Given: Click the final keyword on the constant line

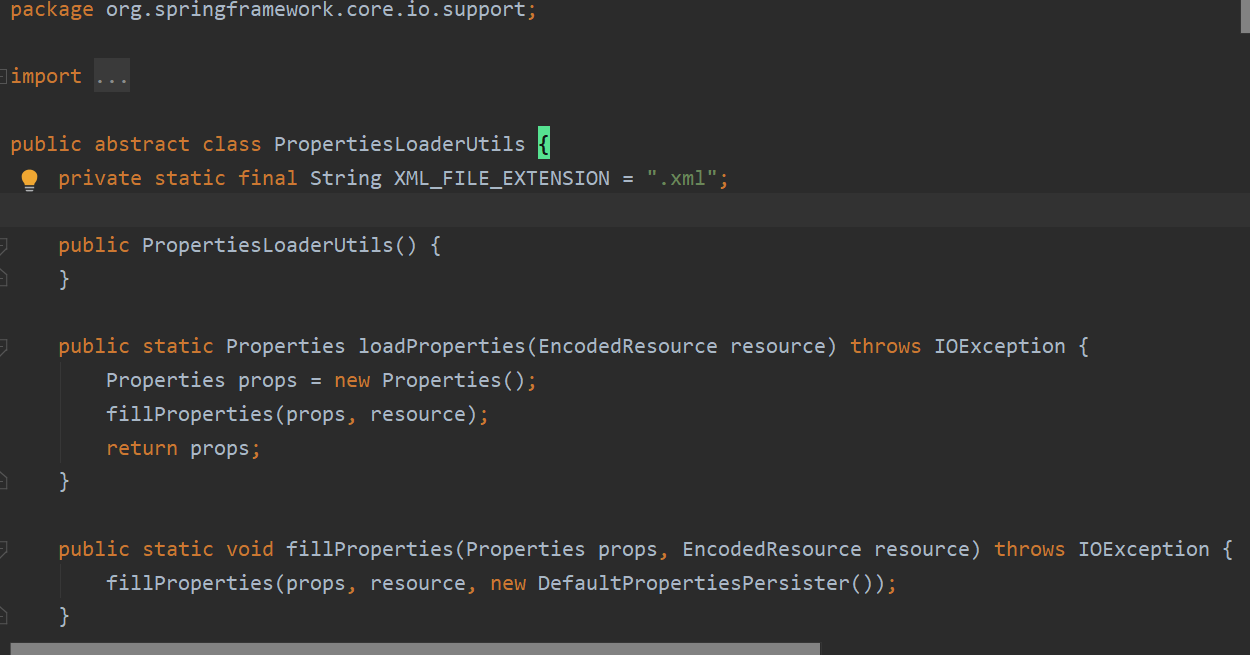Looking at the screenshot, I should coord(268,178).
